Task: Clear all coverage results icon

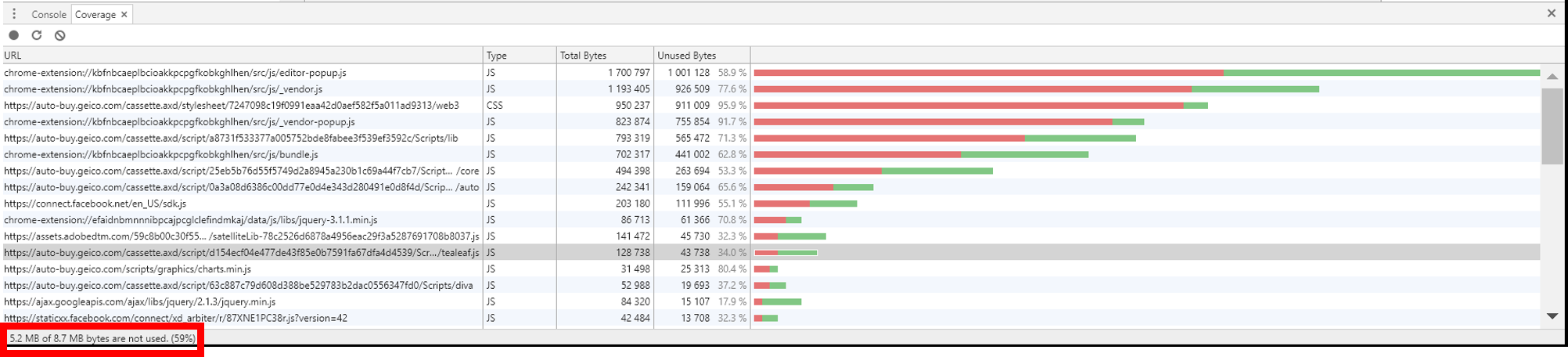Action: point(59,35)
